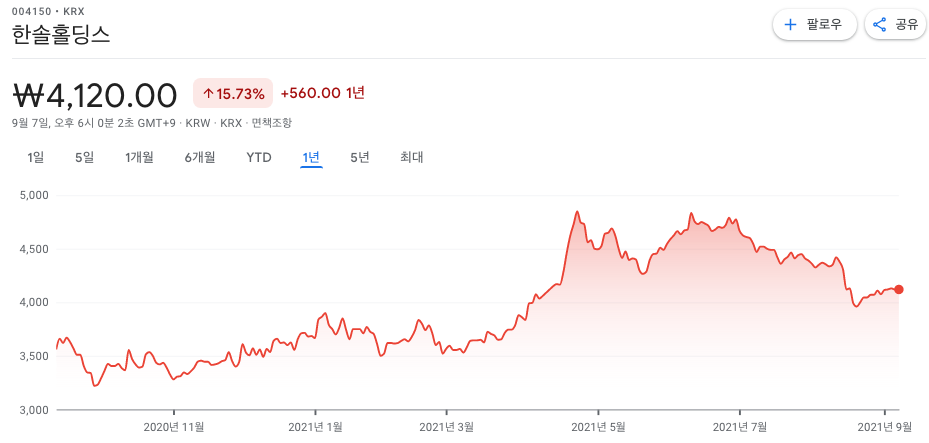
Task: Click the 한솔홀딩스 company title
Action: pos(61,35)
